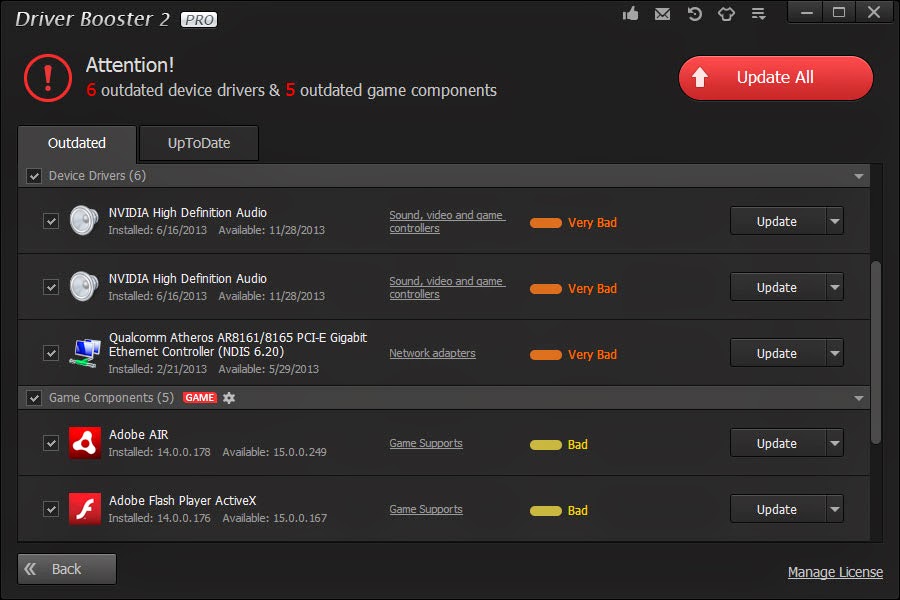Open first Sound, video and game controllers link
The image size is (900, 600).
pyautogui.click(x=447, y=222)
